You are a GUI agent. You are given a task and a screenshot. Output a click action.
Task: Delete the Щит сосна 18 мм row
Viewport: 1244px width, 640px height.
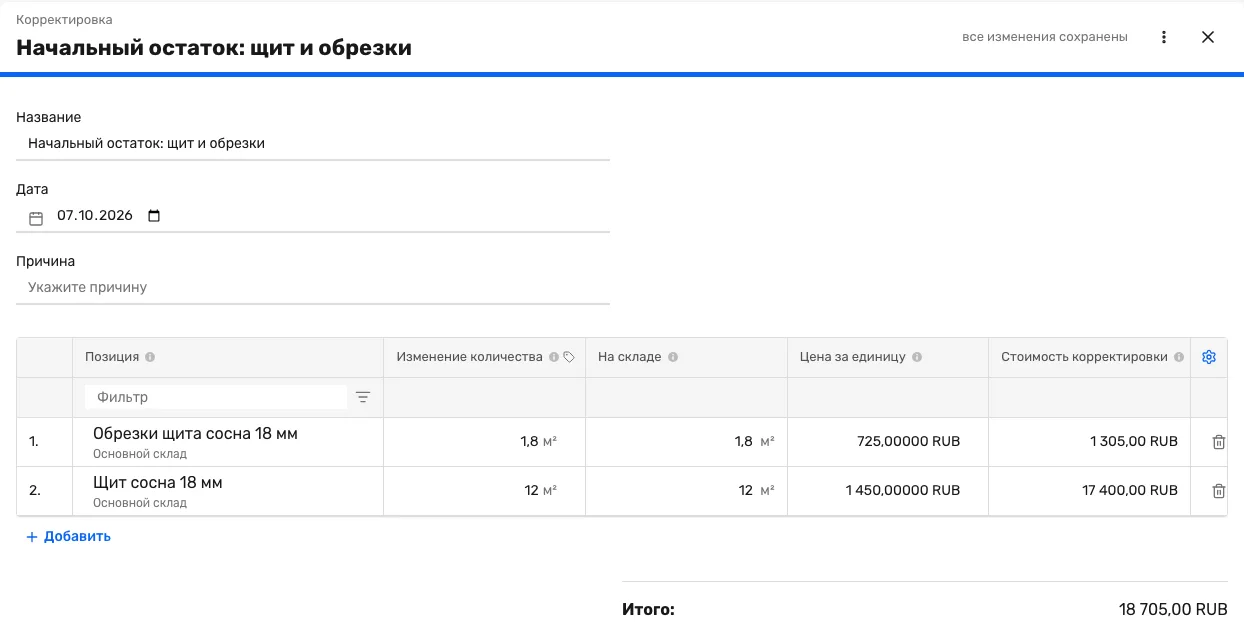pos(1218,491)
